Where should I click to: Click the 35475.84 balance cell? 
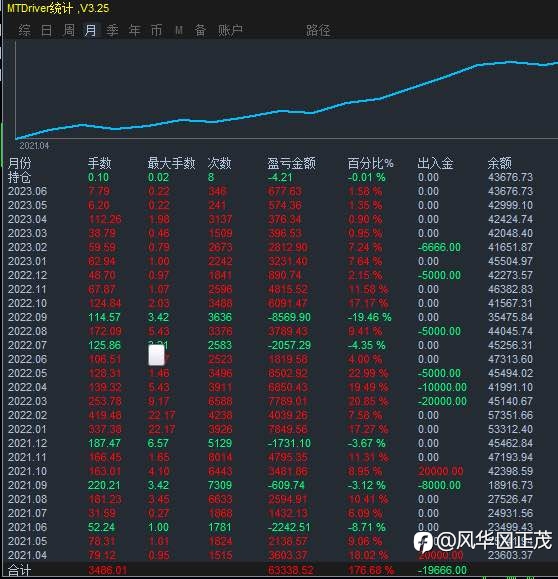pyautogui.click(x=510, y=317)
